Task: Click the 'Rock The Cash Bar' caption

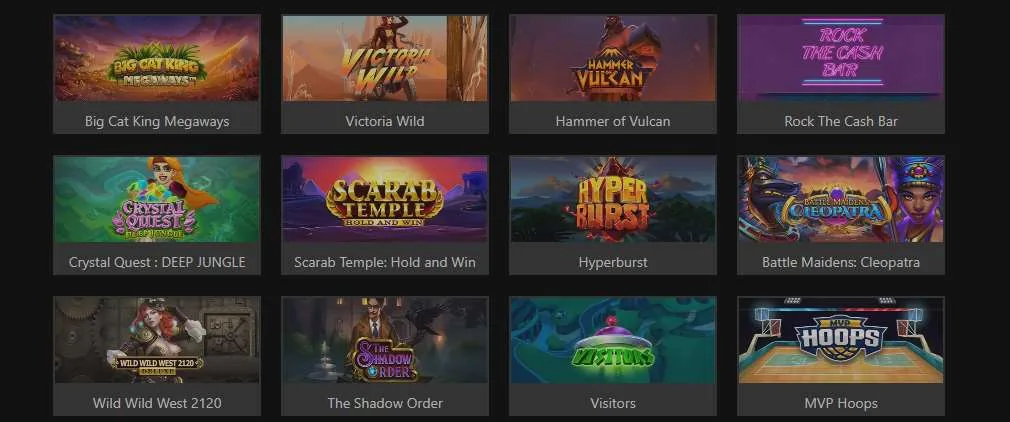Action: pos(841,121)
